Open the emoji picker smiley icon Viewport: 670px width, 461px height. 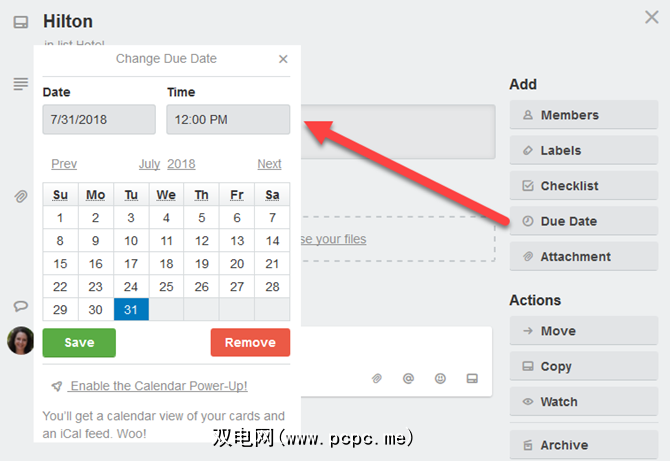(440, 379)
